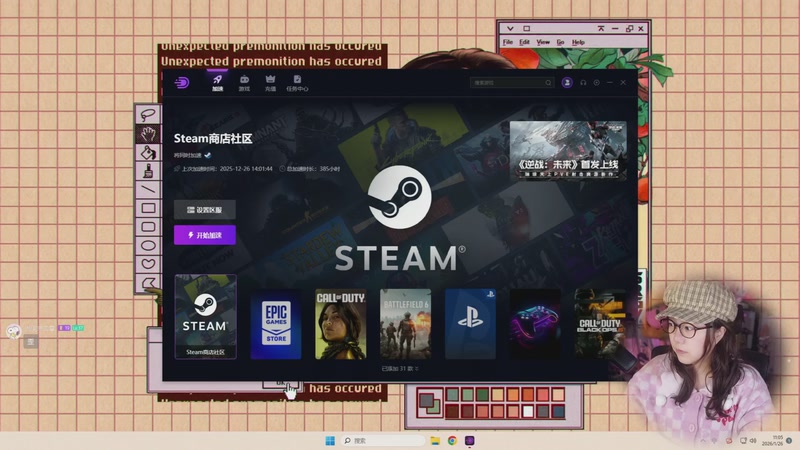800x450 pixels.
Task: Click the purple 开始加速 button
Action: (x=205, y=235)
